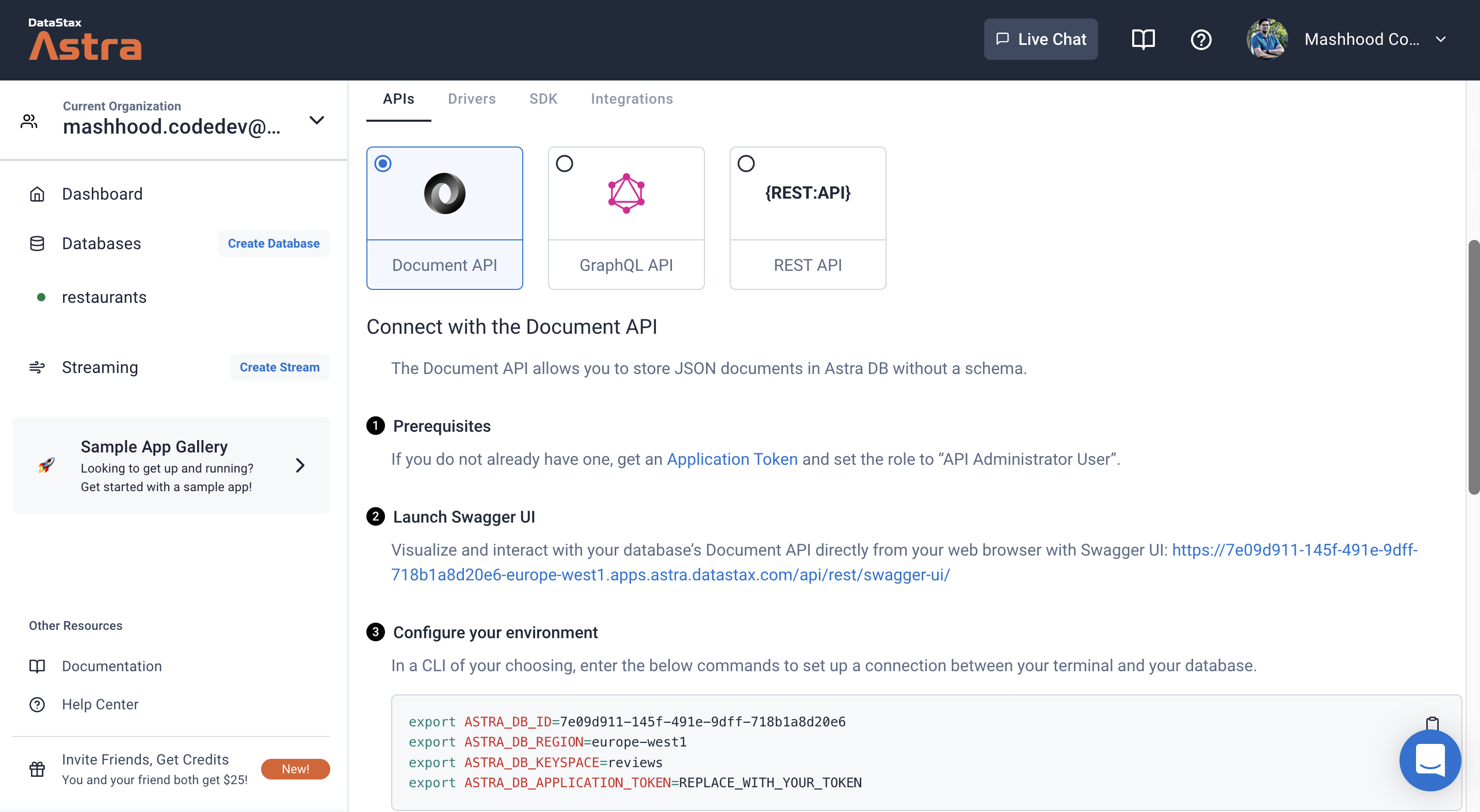The height and width of the screenshot is (812, 1480).
Task: Click the green status dot beside restaurants
Action: pyautogui.click(x=41, y=297)
